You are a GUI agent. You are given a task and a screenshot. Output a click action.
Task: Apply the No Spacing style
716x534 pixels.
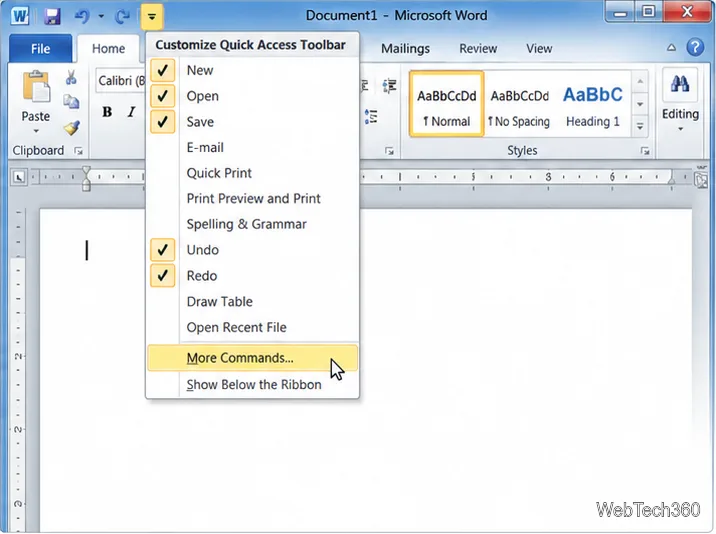(x=520, y=104)
